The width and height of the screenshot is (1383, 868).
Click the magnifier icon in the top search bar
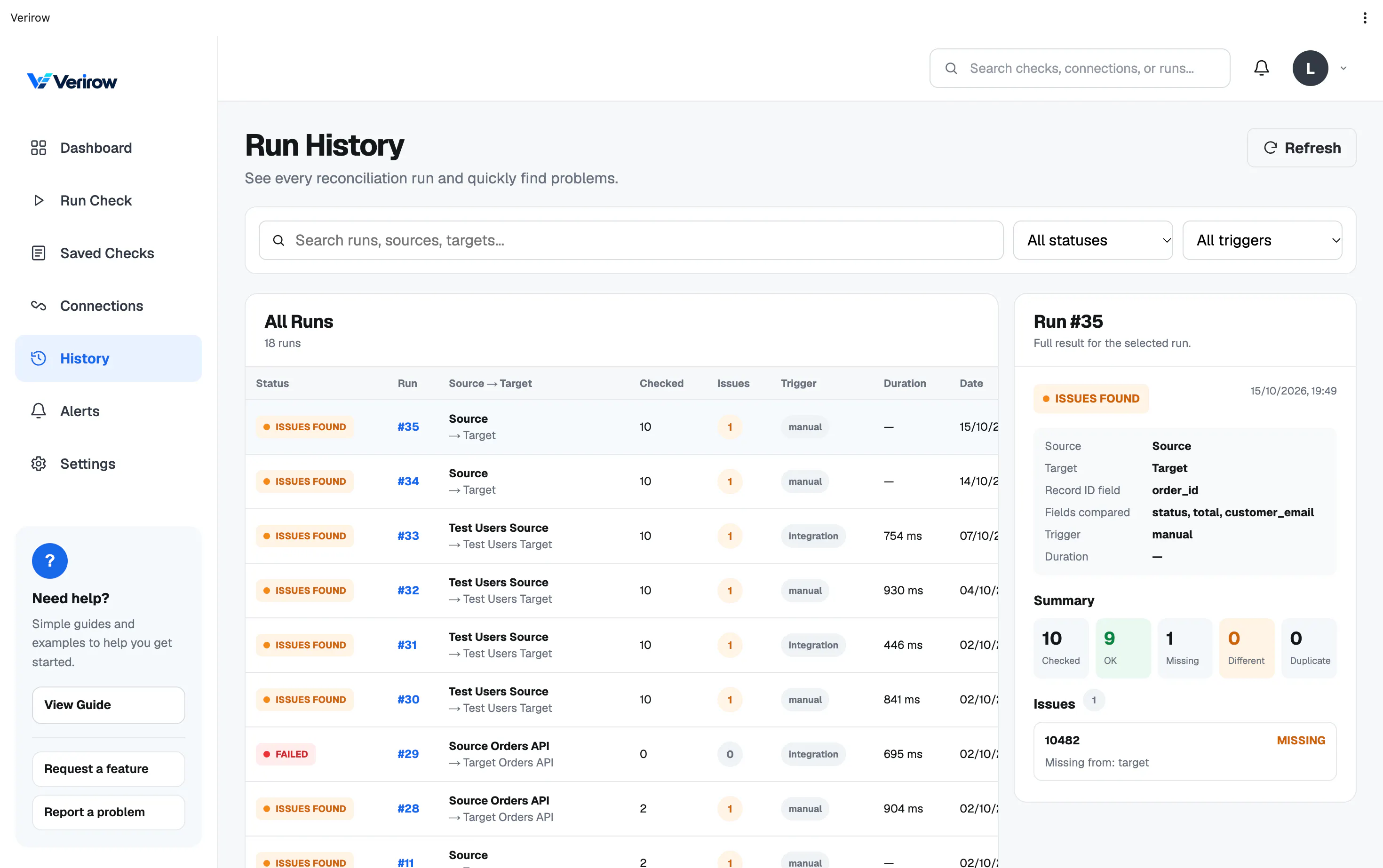(x=951, y=68)
